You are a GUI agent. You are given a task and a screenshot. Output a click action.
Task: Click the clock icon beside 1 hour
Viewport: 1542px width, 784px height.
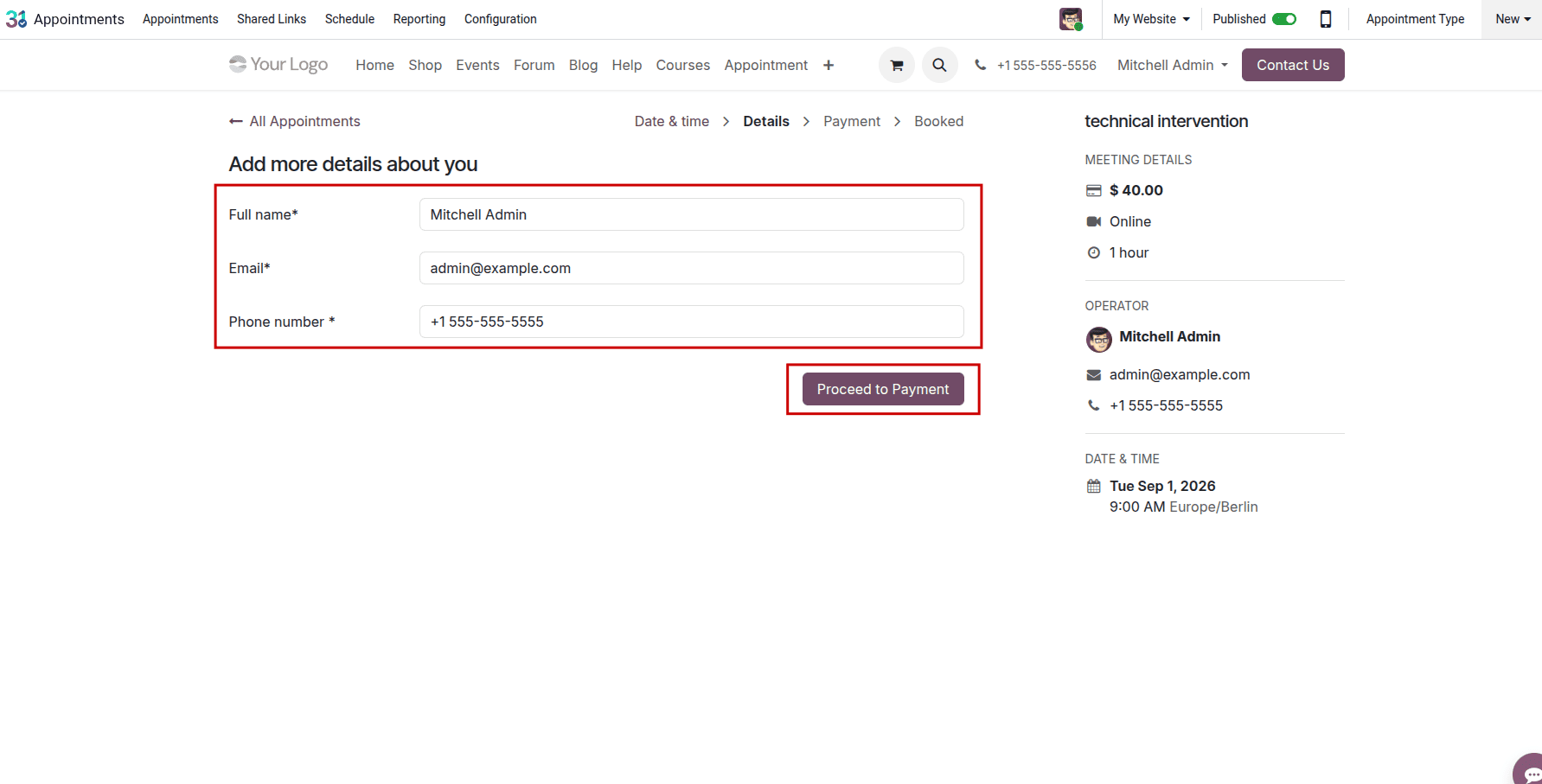(1093, 252)
